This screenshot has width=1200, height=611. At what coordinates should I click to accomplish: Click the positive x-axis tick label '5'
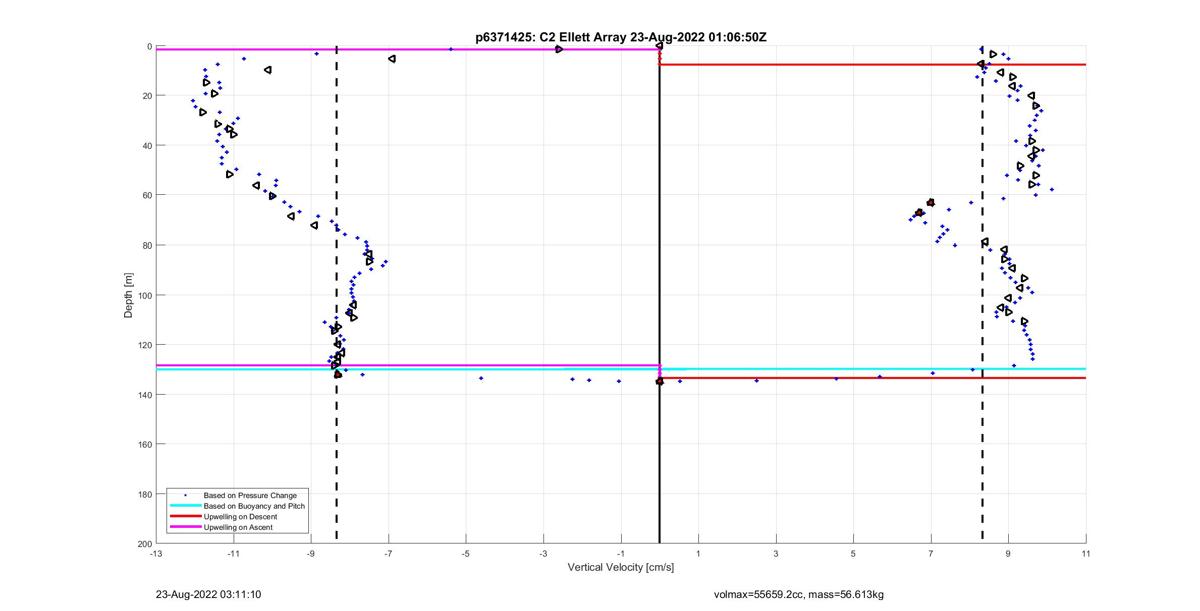[853, 553]
